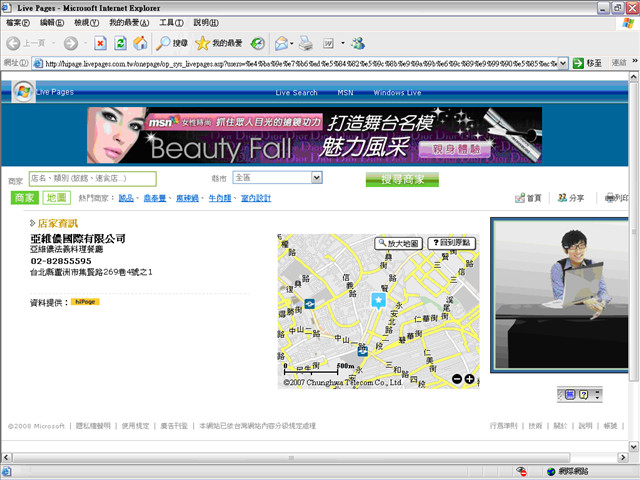
Task: Click the 分享 share icon link
Action: point(571,198)
